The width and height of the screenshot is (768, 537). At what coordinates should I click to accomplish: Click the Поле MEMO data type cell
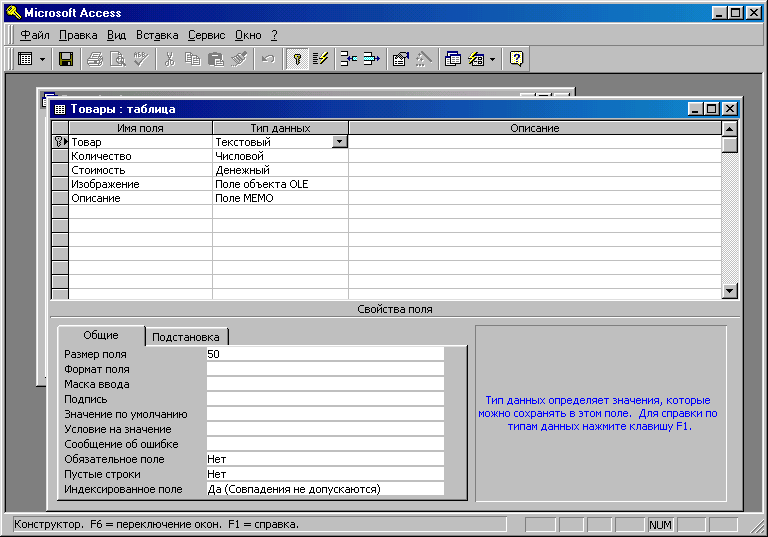click(280, 198)
